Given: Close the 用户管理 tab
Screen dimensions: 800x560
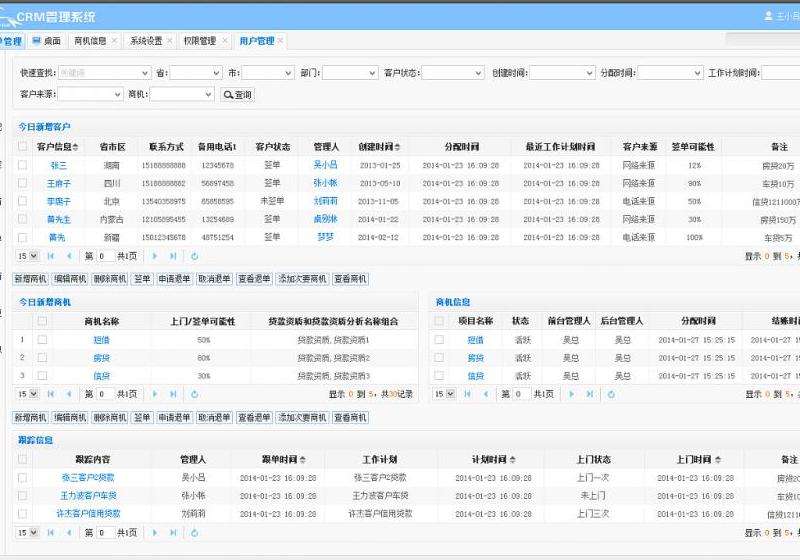Looking at the screenshot, I should pos(280,40).
